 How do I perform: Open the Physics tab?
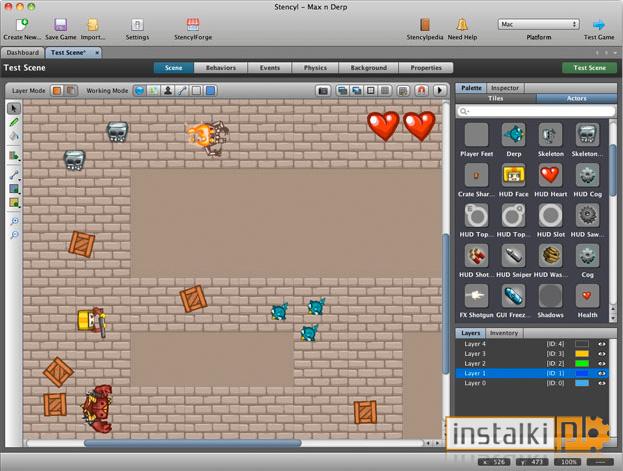315,68
